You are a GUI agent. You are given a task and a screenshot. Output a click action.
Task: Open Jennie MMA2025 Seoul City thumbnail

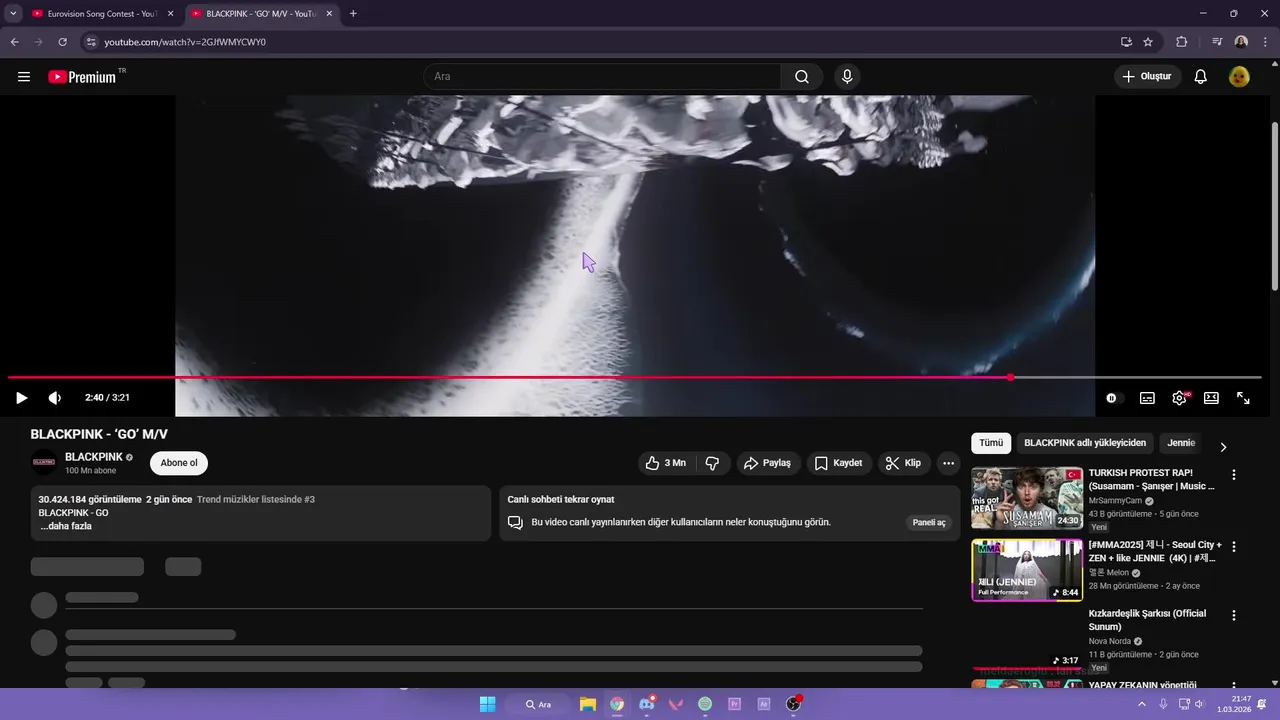[x=1027, y=570]
